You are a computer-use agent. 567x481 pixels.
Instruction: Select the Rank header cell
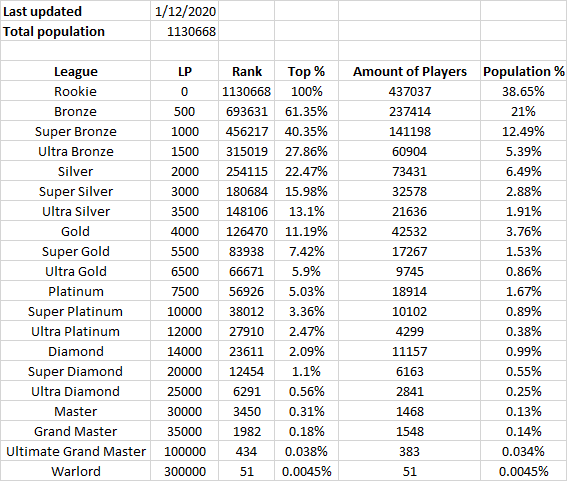[247, 71]
